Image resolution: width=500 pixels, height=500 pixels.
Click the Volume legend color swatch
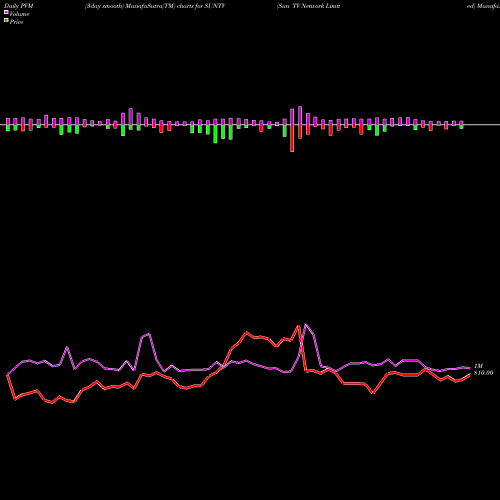6,12
